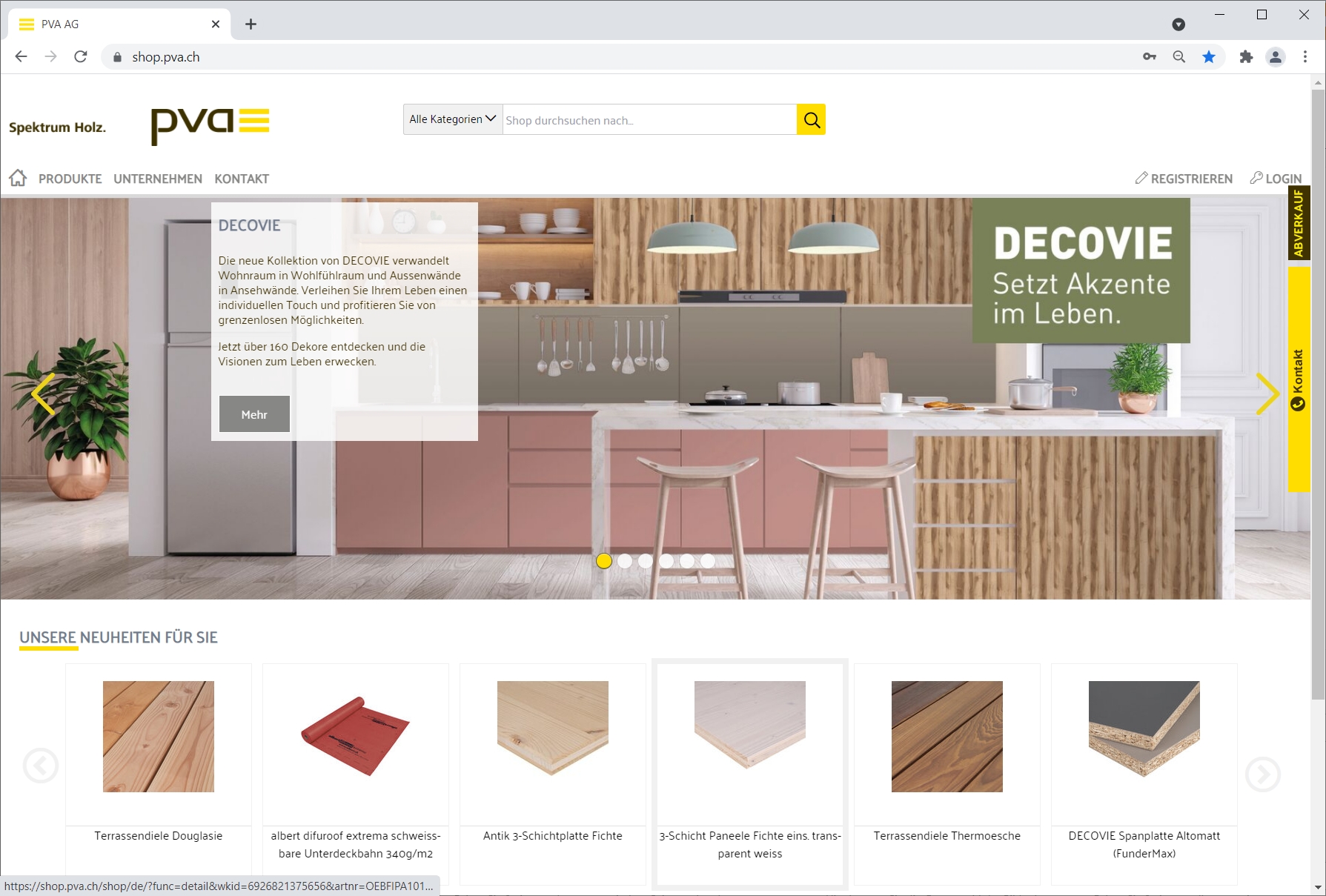Open the ABVERKAUF side tab
This screenshot has width=1326, height=896.
(1299, 223)
